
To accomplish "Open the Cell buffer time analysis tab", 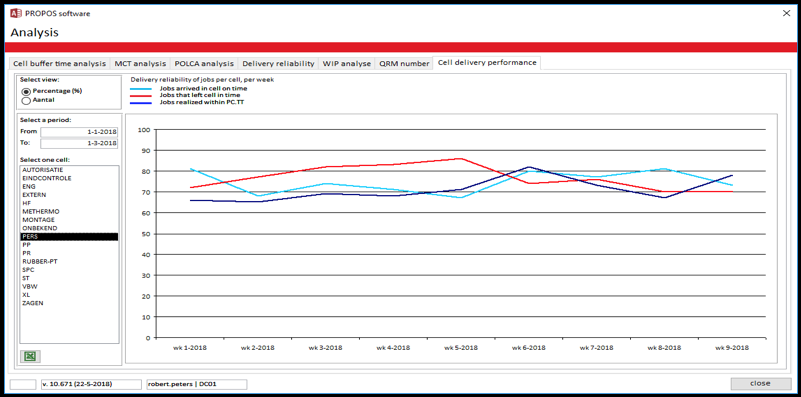I will (x=59, y=64).
